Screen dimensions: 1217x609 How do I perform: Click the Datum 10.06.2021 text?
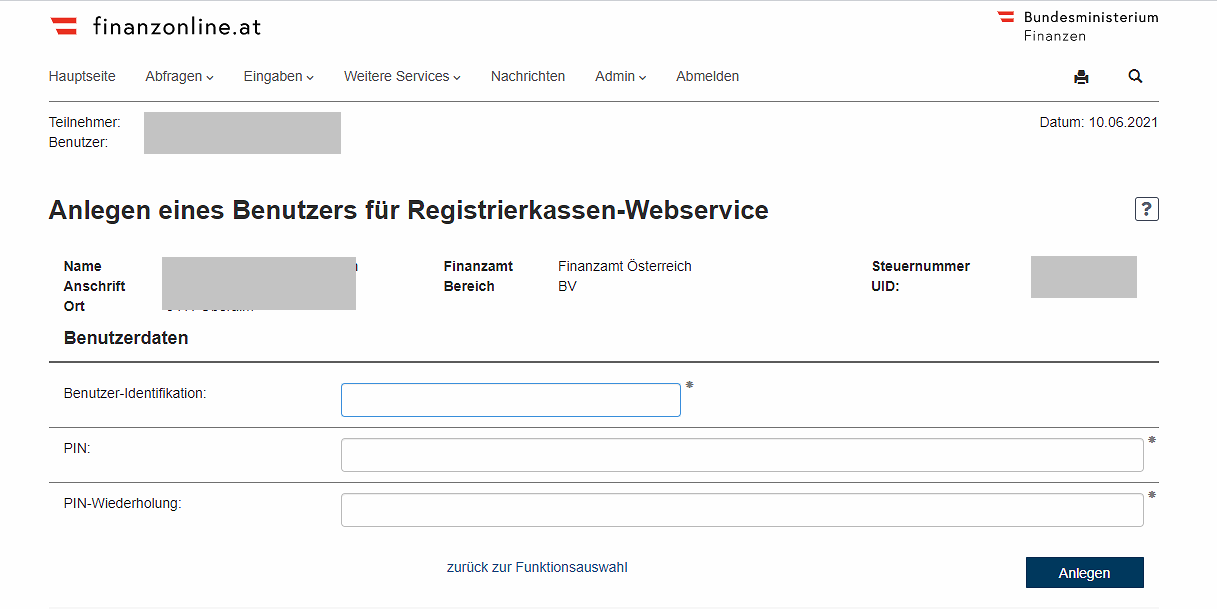pos(1098,122)
